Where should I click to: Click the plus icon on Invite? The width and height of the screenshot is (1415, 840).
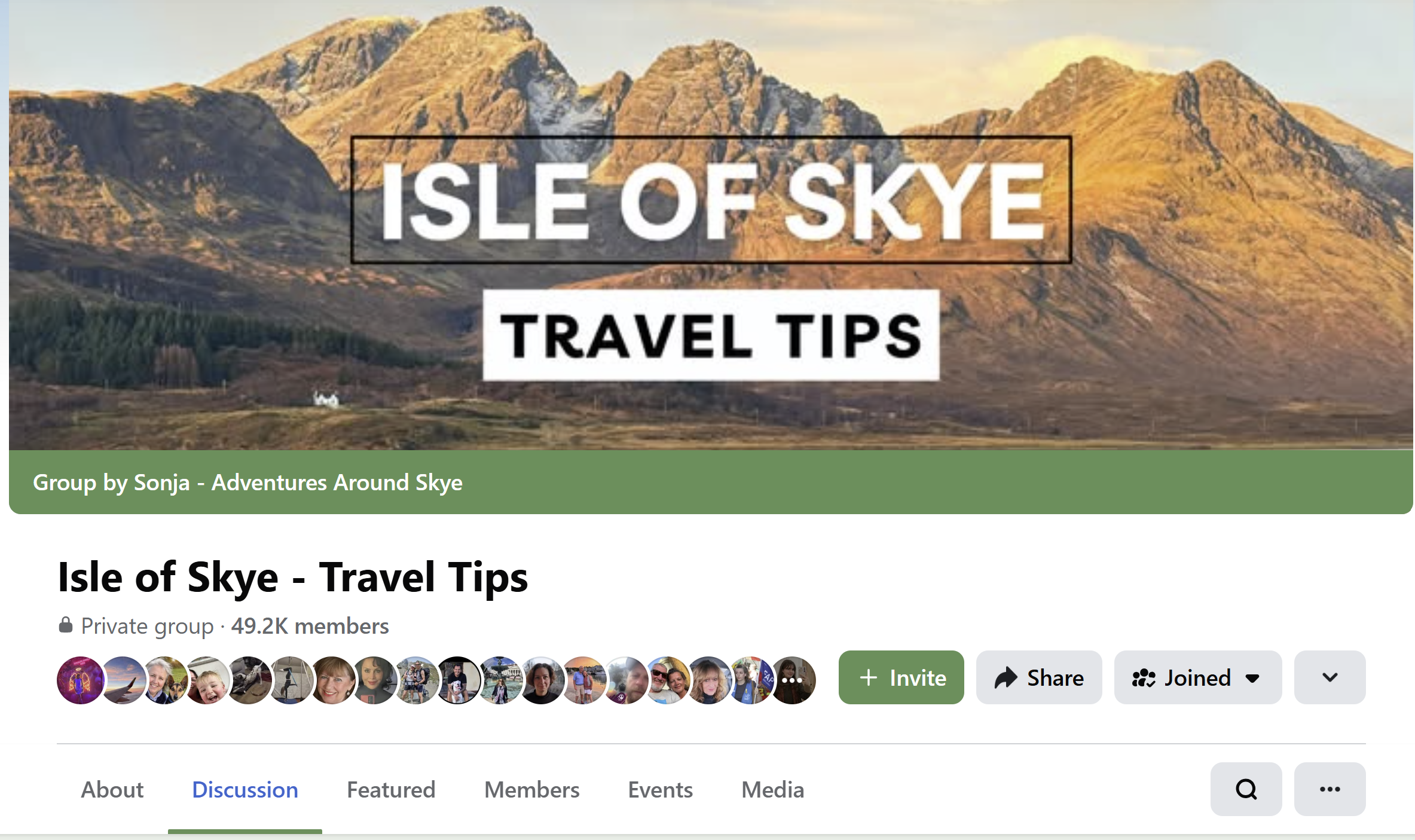868,677
